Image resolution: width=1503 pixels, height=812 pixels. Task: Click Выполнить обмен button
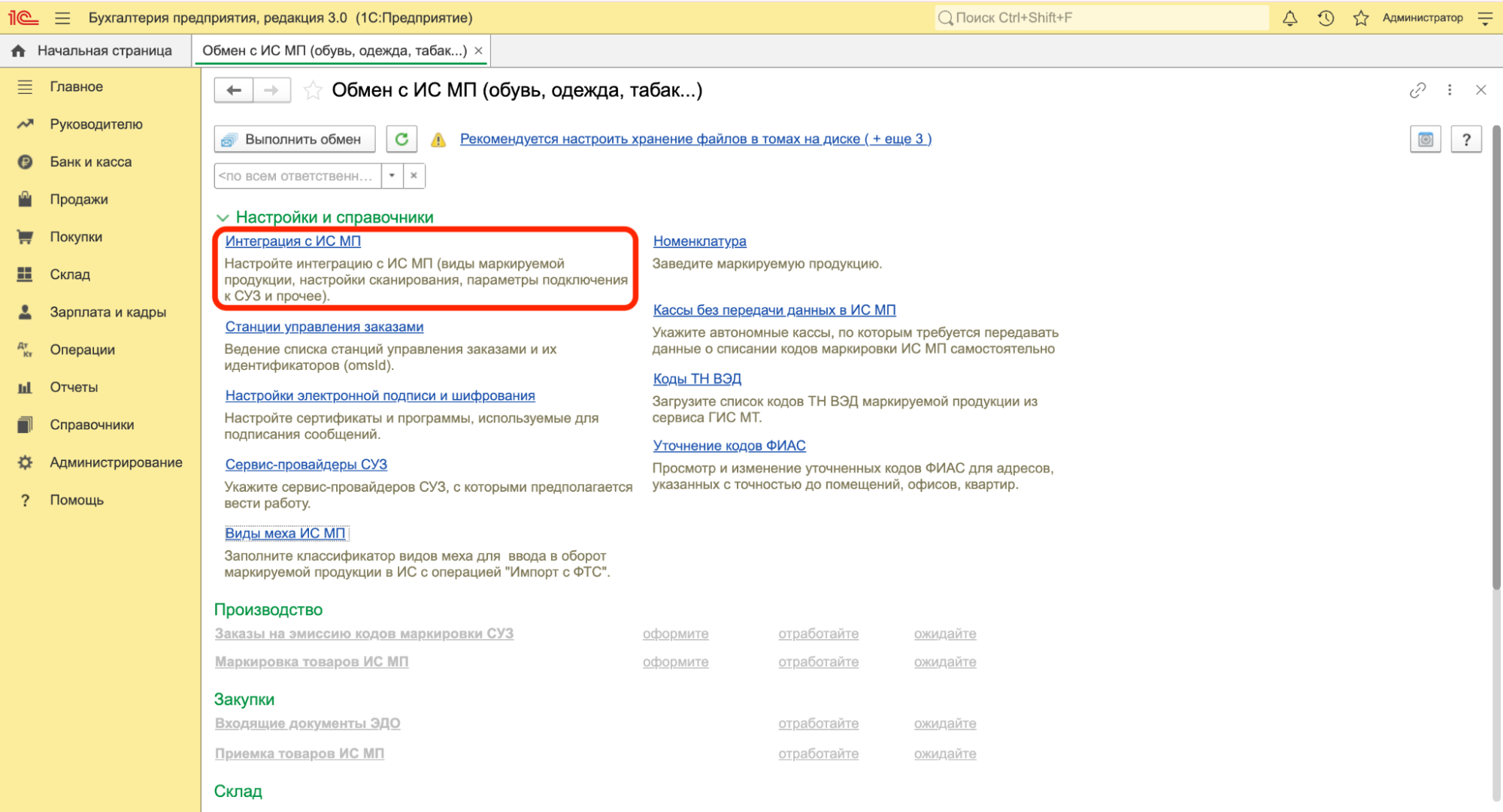click(295, 139)
